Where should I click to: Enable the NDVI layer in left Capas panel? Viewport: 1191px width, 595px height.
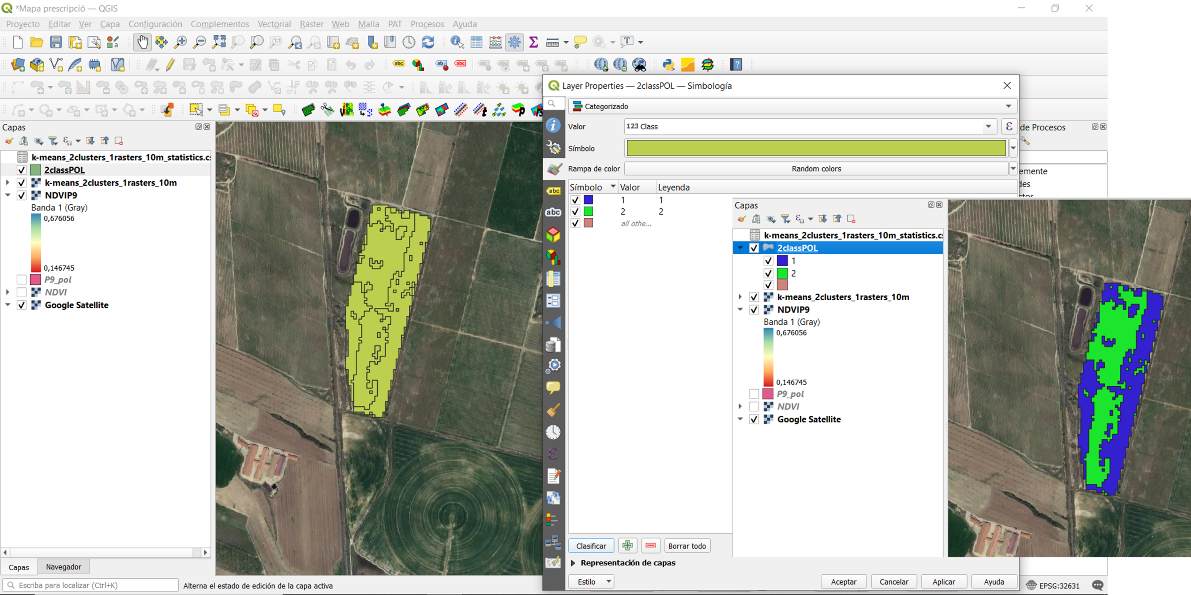pos(21,292)
